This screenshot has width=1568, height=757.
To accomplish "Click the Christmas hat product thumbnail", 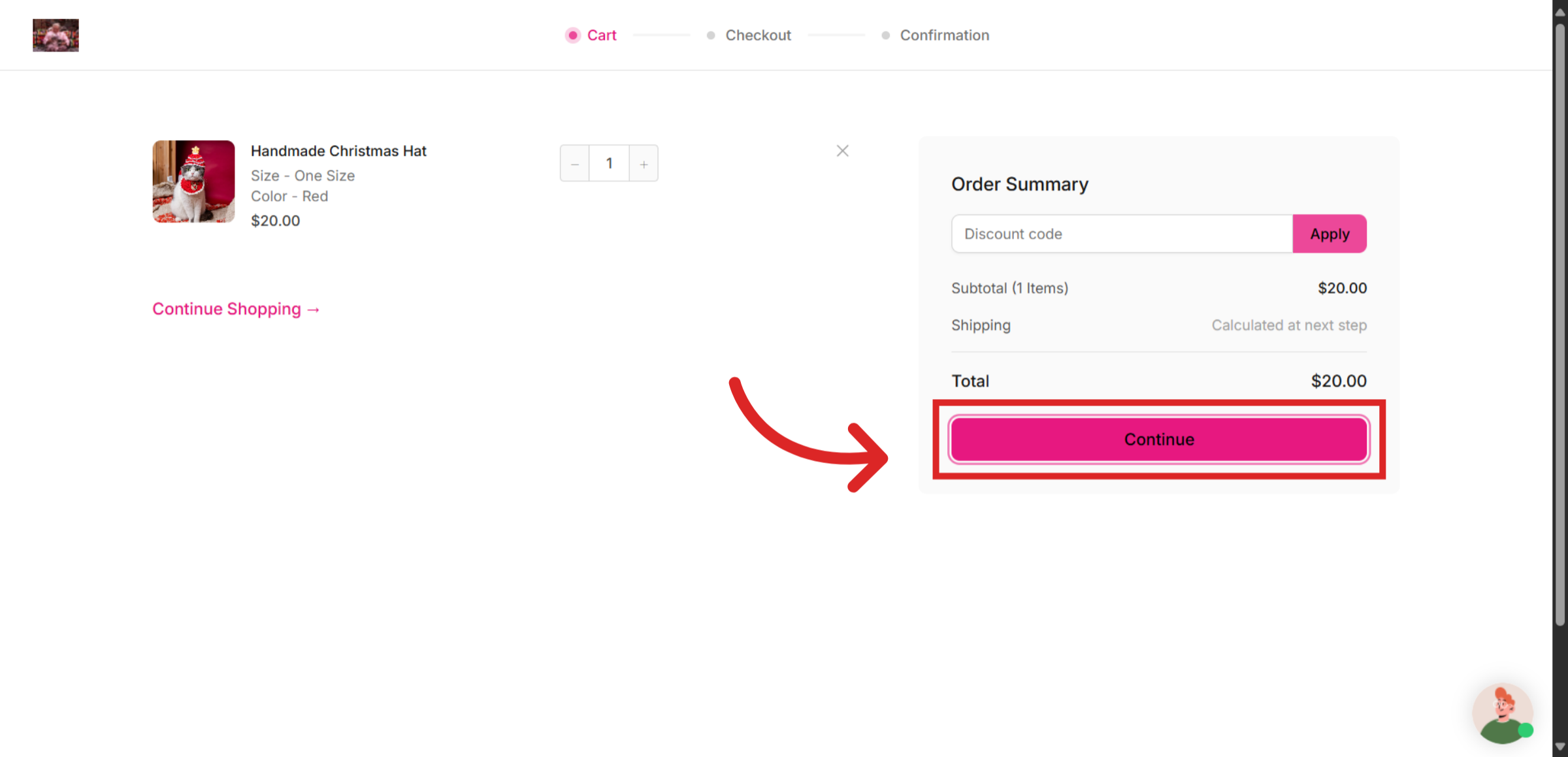I will (193, 182).
